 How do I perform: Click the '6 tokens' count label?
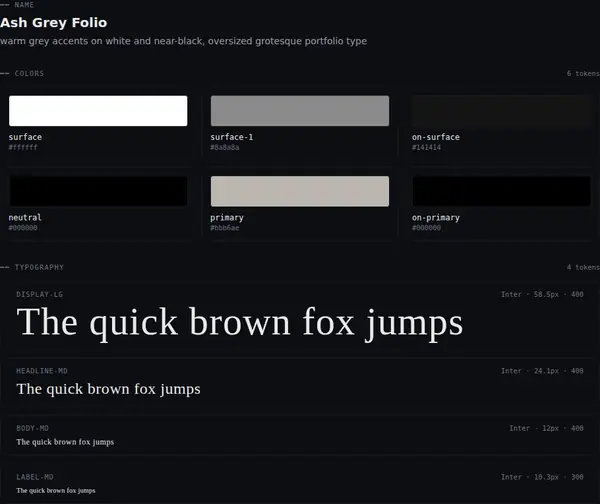[x=583, y=73]
